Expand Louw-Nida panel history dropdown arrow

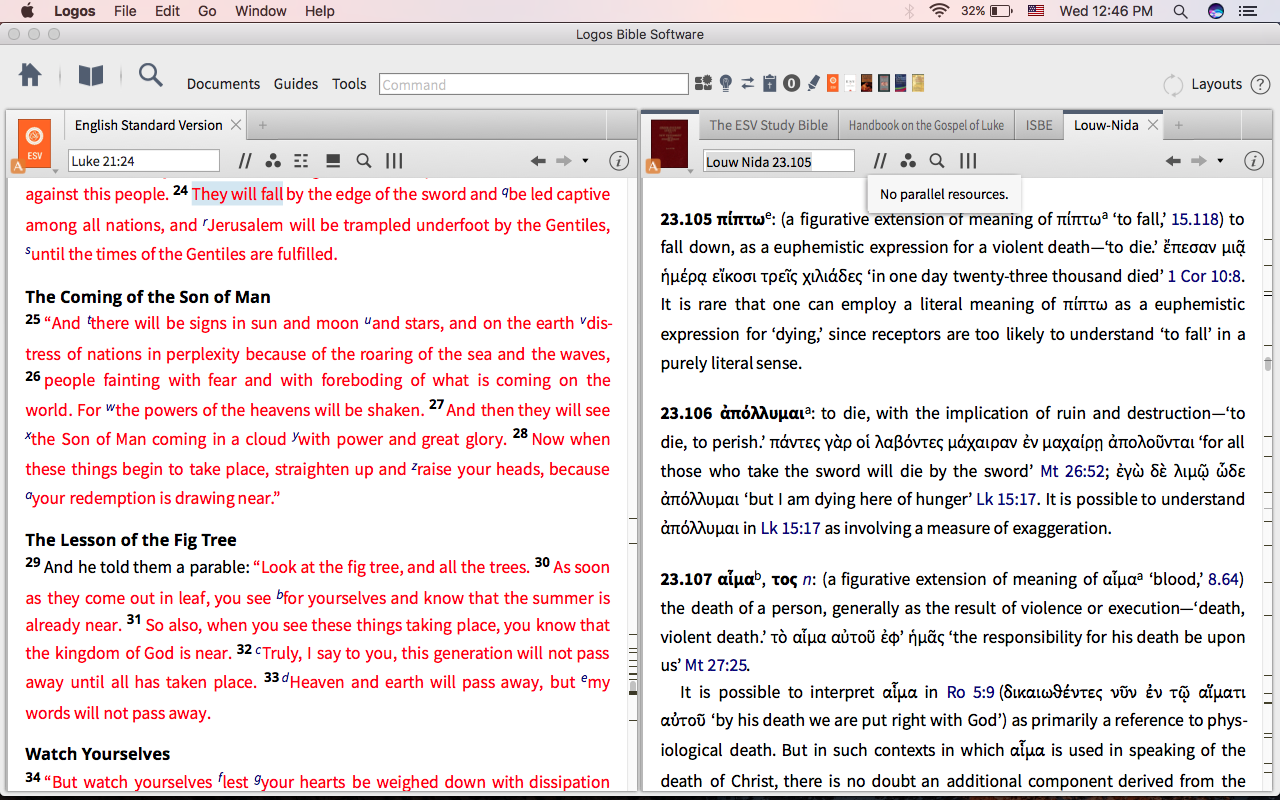click(x=1220, y=161)
